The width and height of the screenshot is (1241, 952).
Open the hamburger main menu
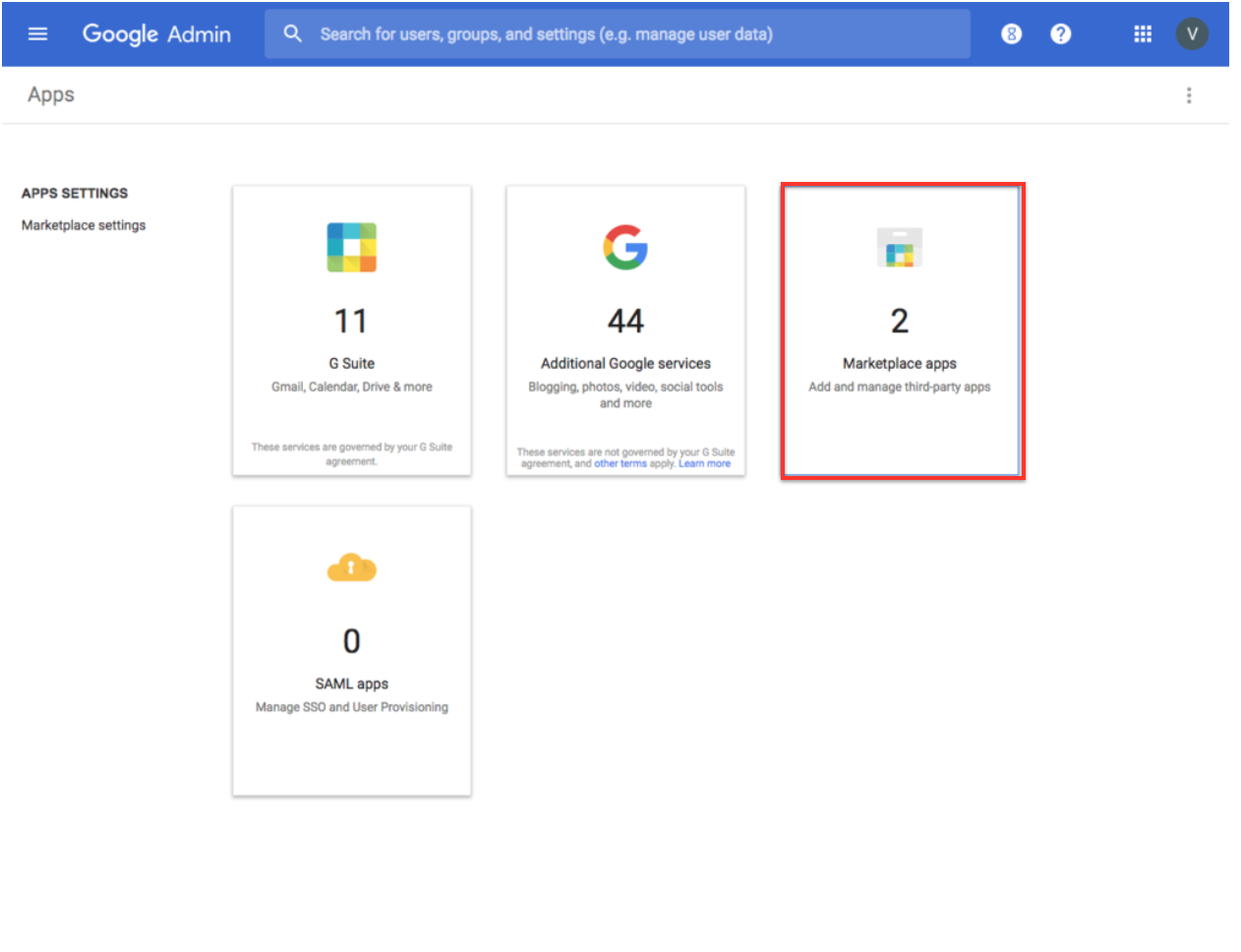tap(37, 34)
